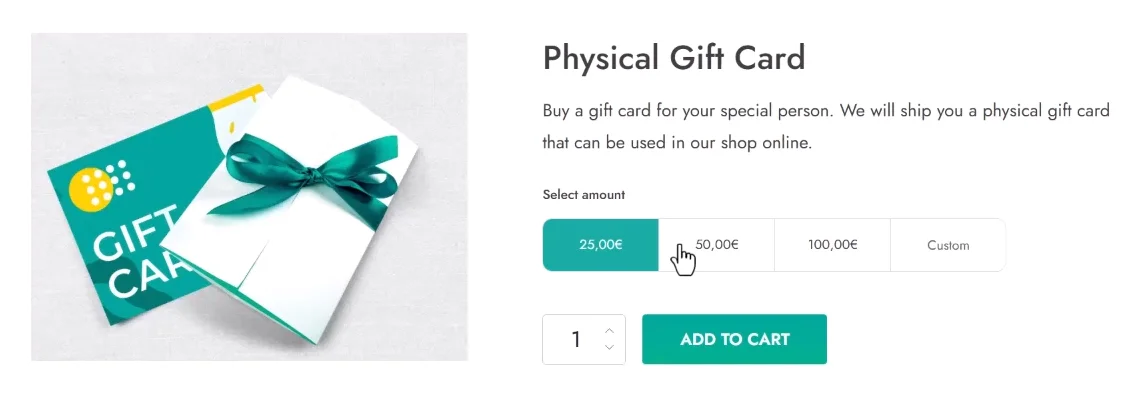Click the description line starting with Buy a gift card
The height and width of the screenshot is (399, 1135).
coord(826,112)
